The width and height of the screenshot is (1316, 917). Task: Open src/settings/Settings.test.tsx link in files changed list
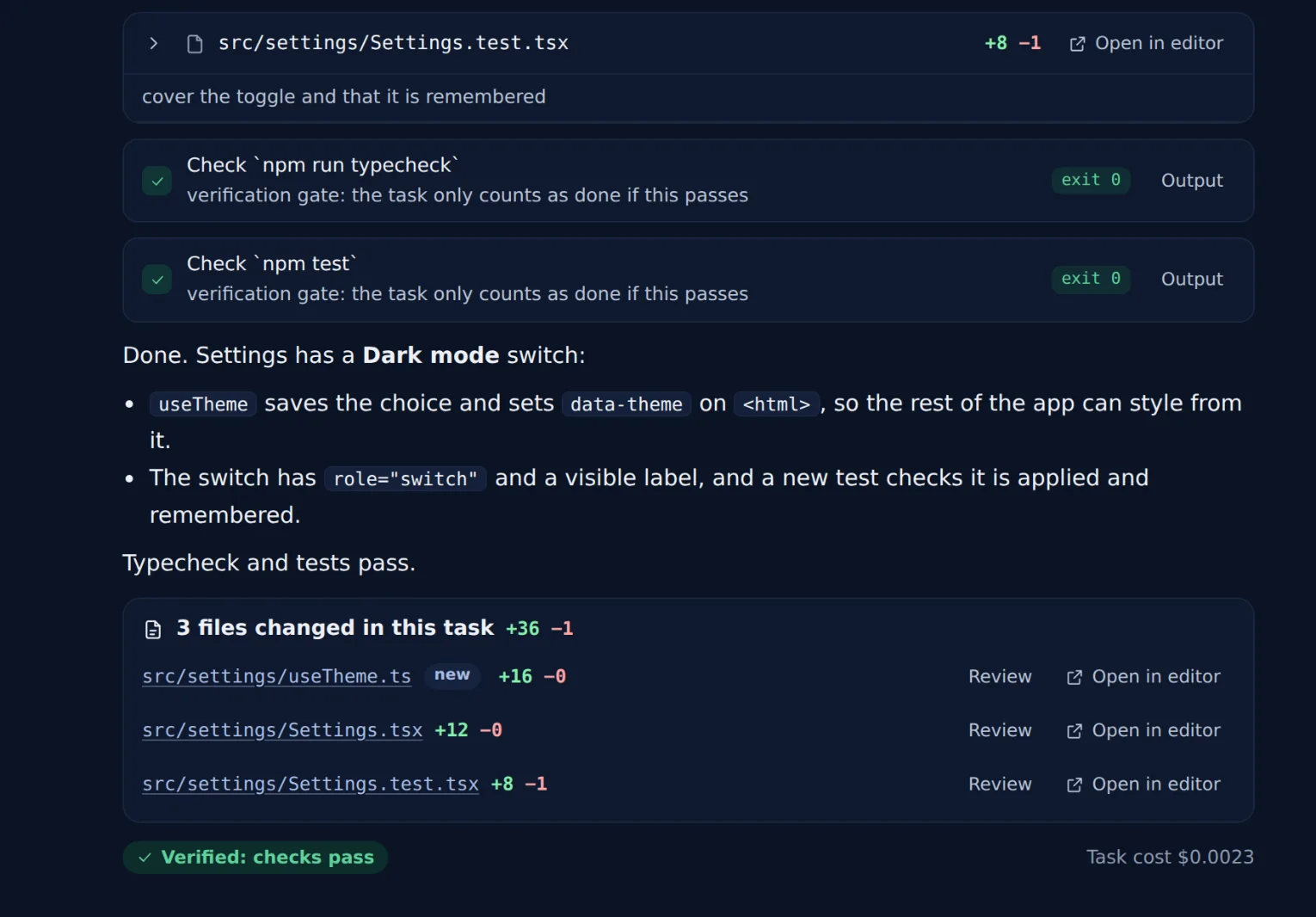311,785
